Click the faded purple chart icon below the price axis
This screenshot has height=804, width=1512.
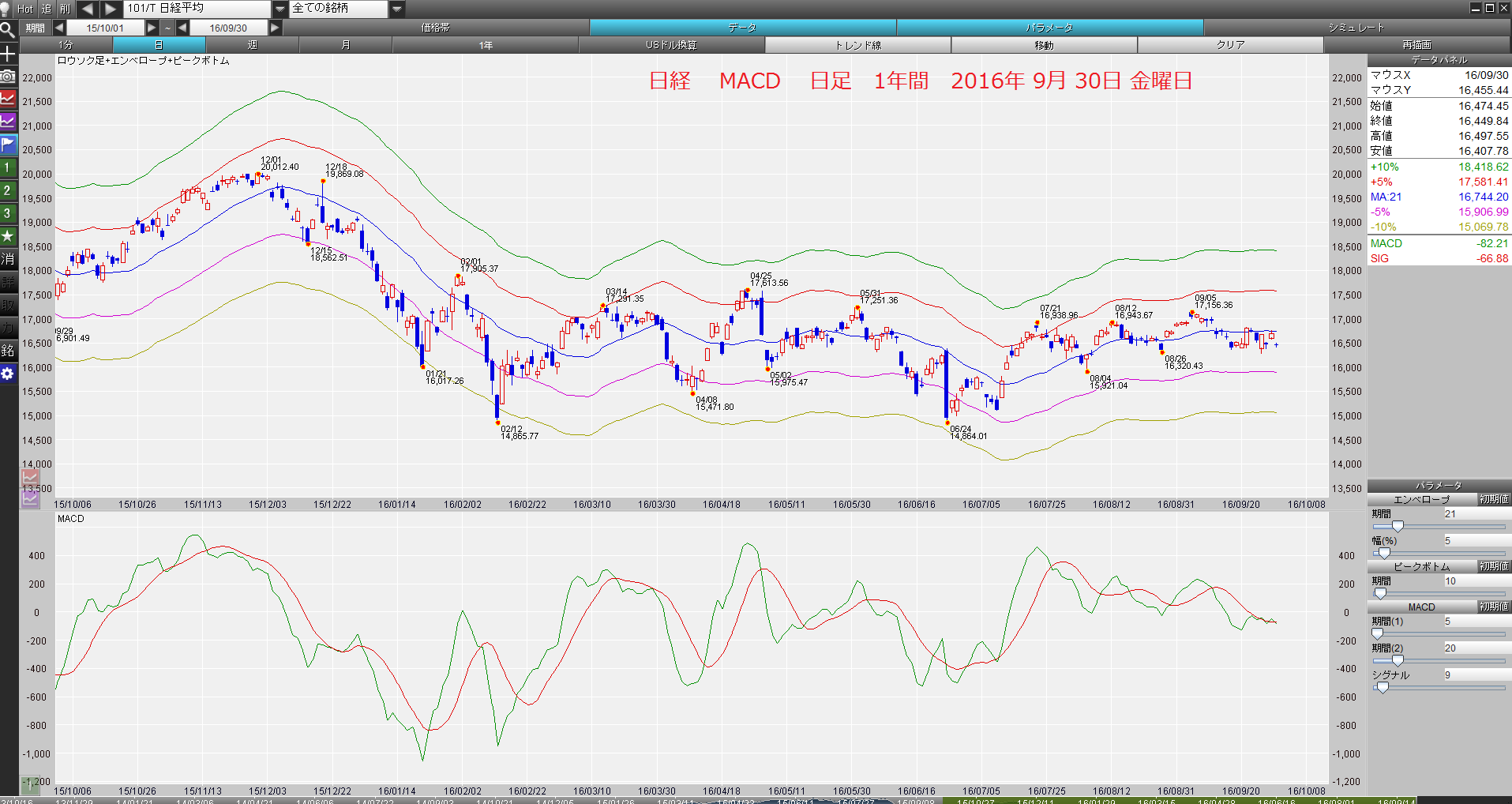point(30,498)
